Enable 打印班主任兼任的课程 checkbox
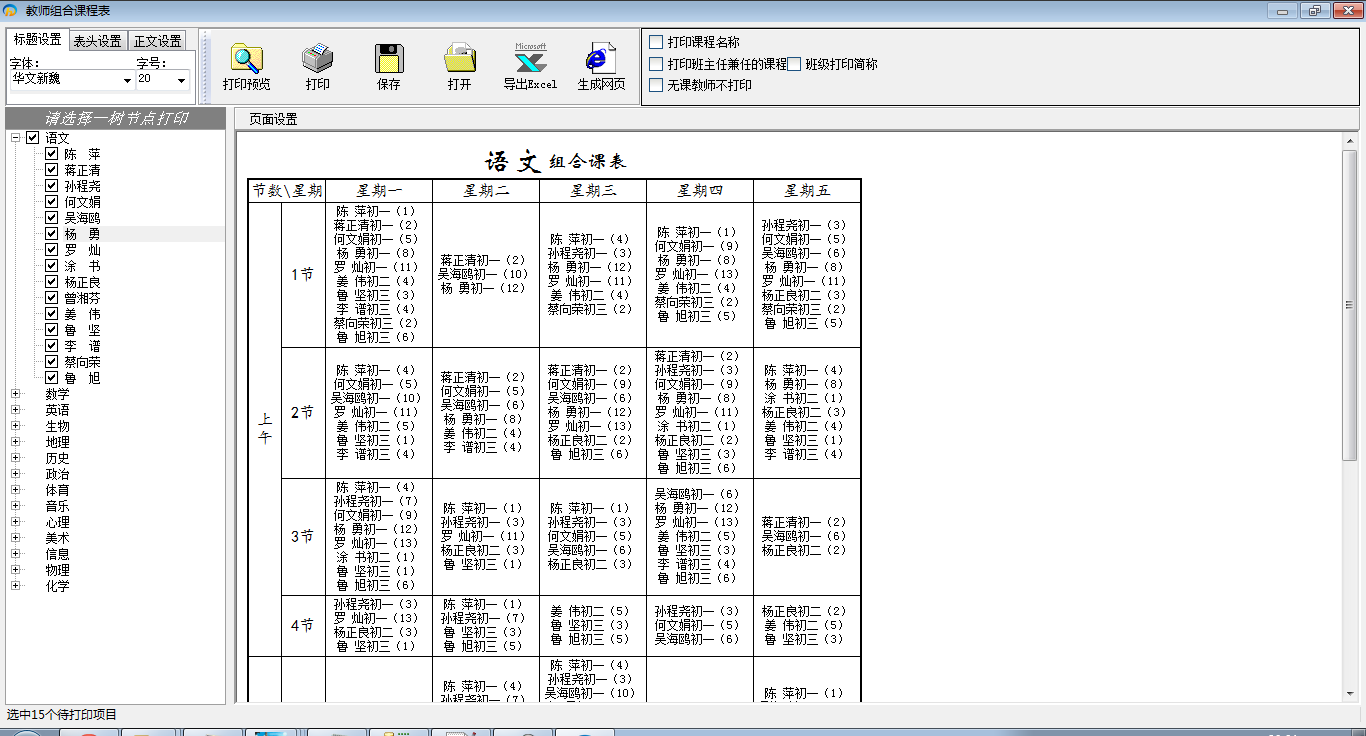 656,64
